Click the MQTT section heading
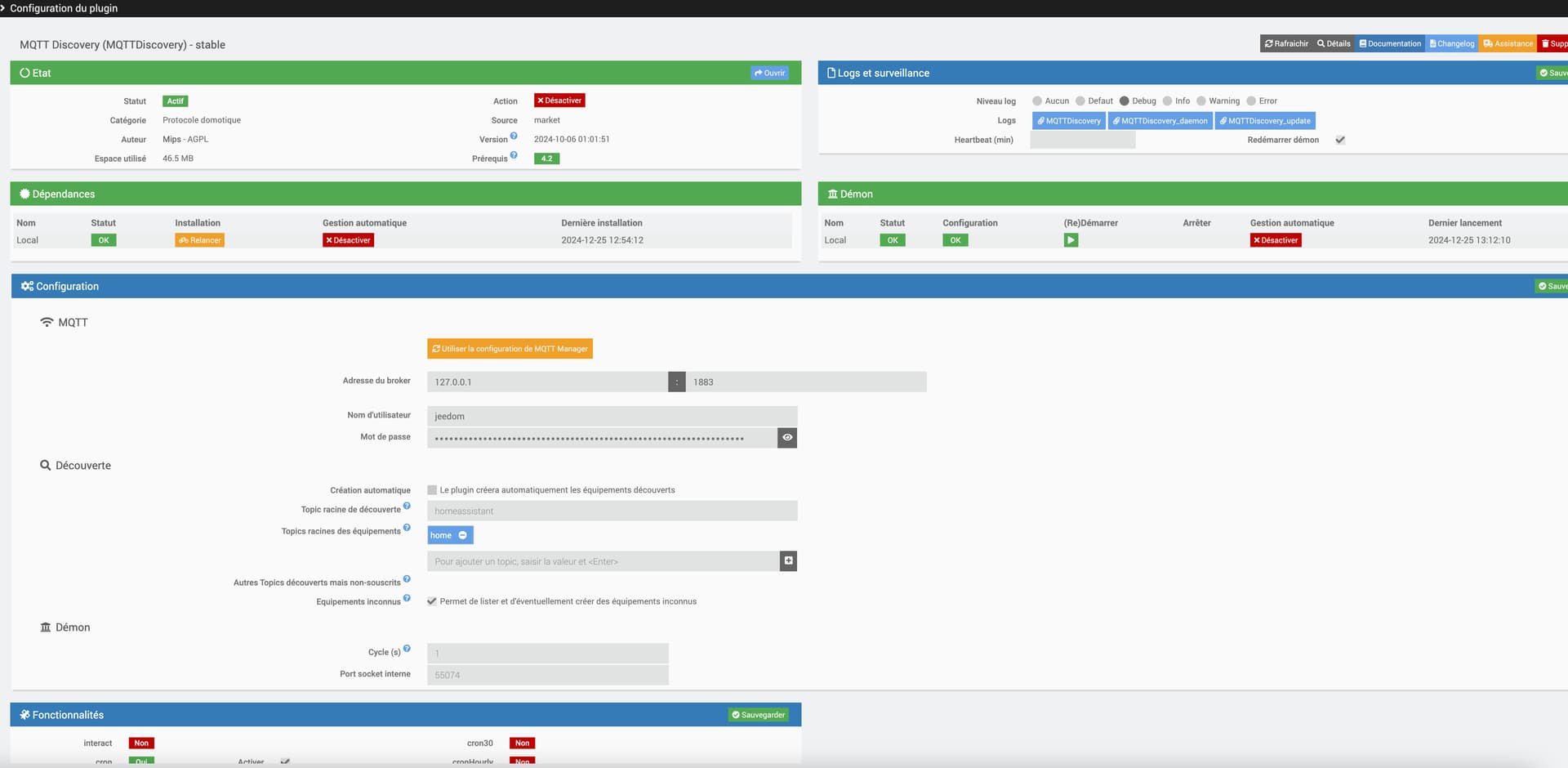The height and width of the screenshot is (768, 1568). [64, 323]
